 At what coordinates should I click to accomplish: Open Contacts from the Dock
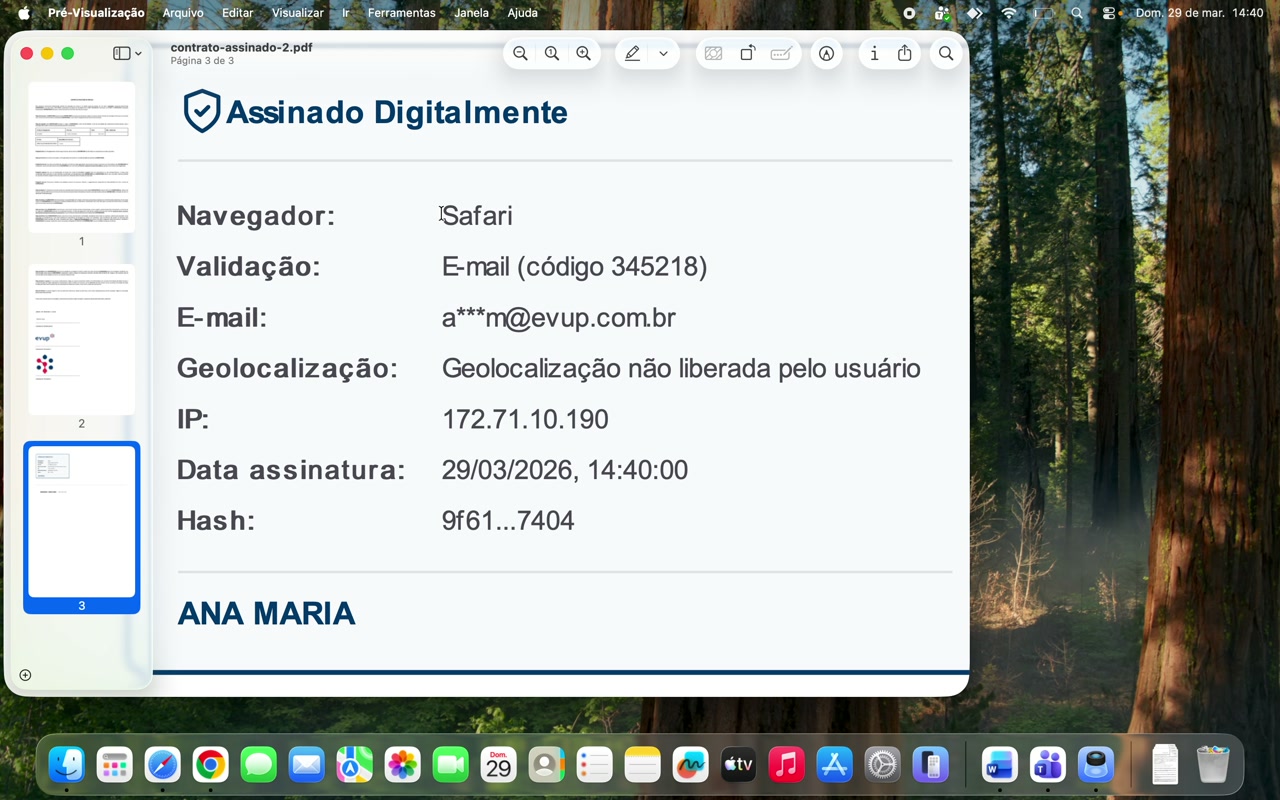point(547,766)
